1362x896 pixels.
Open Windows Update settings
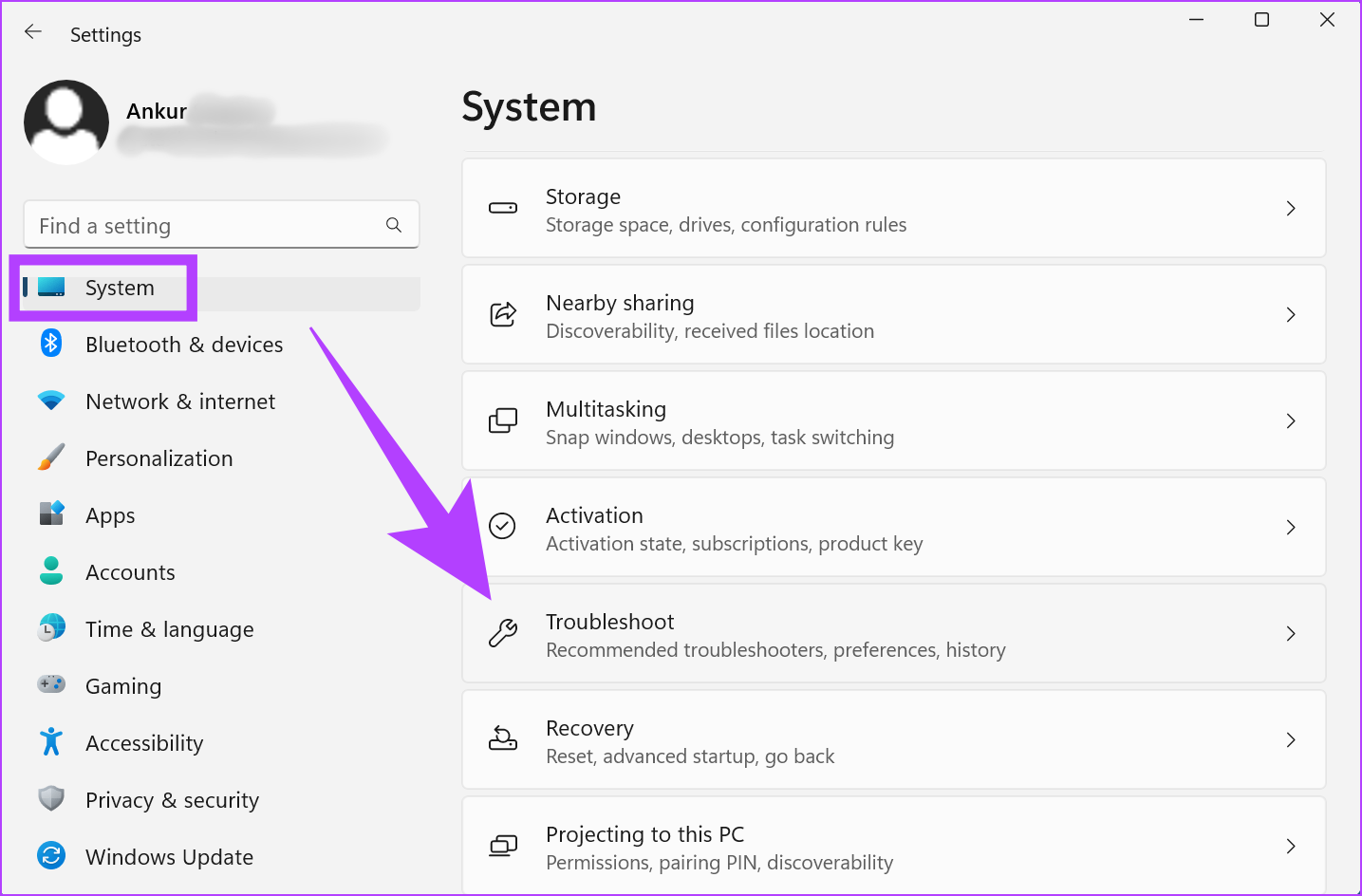169,857
